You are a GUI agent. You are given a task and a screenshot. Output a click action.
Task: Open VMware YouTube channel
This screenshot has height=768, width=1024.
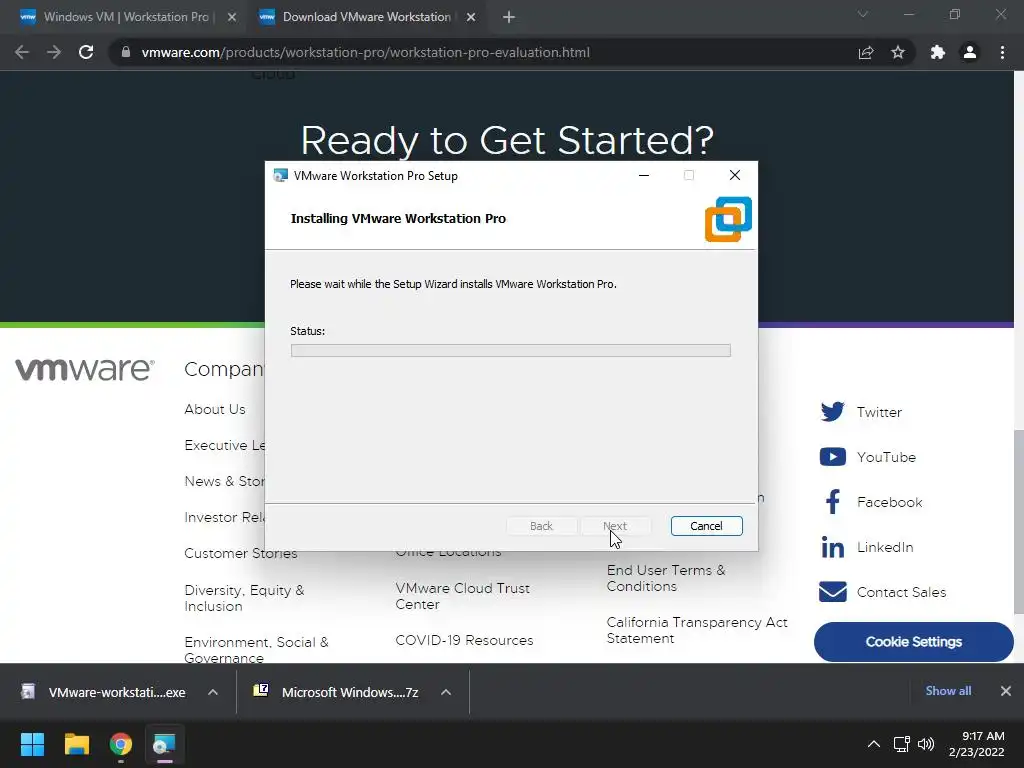pyautogui.click(x=867, y=457)
